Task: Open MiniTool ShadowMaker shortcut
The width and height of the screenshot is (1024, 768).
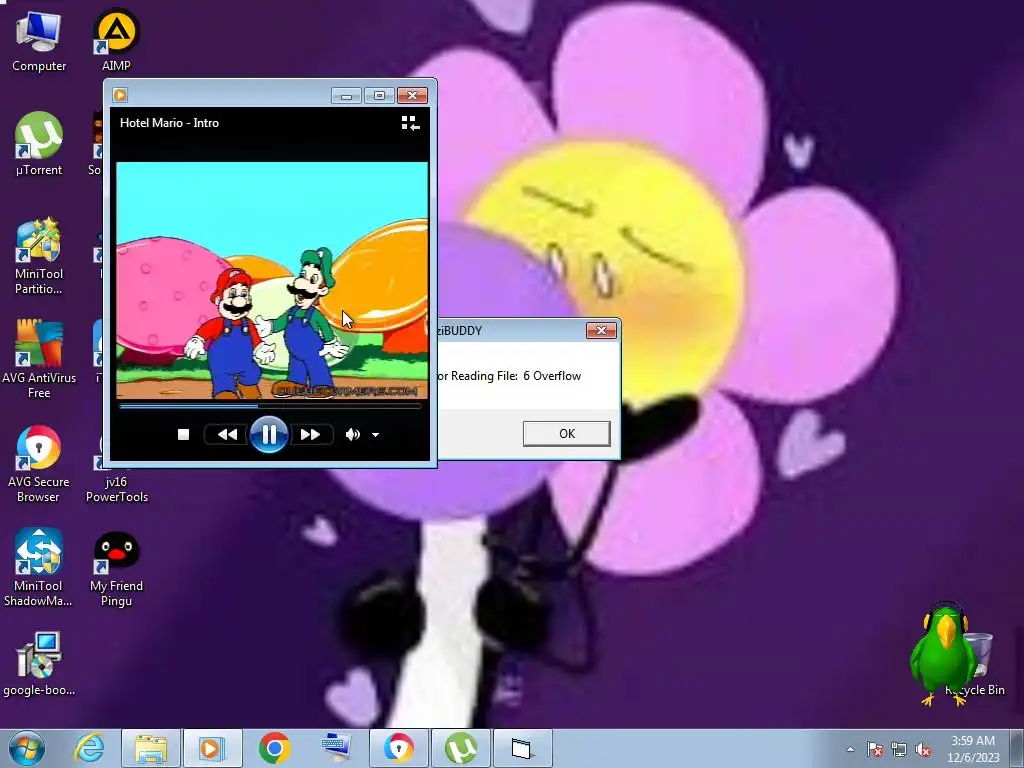Action: (39, 568)
